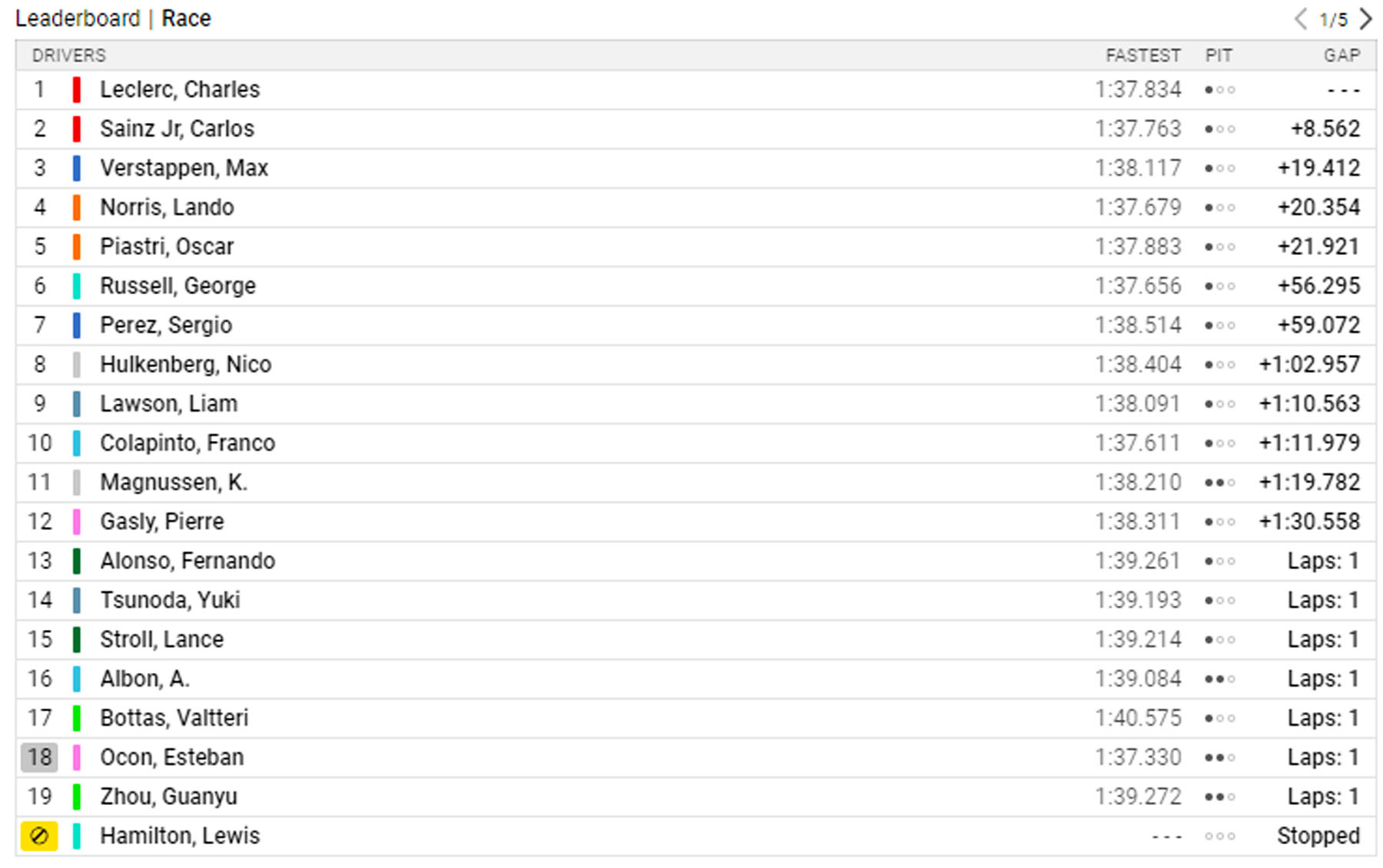Click the highlighted position 18 badge
1383x868 pixels.
[39, 757]
